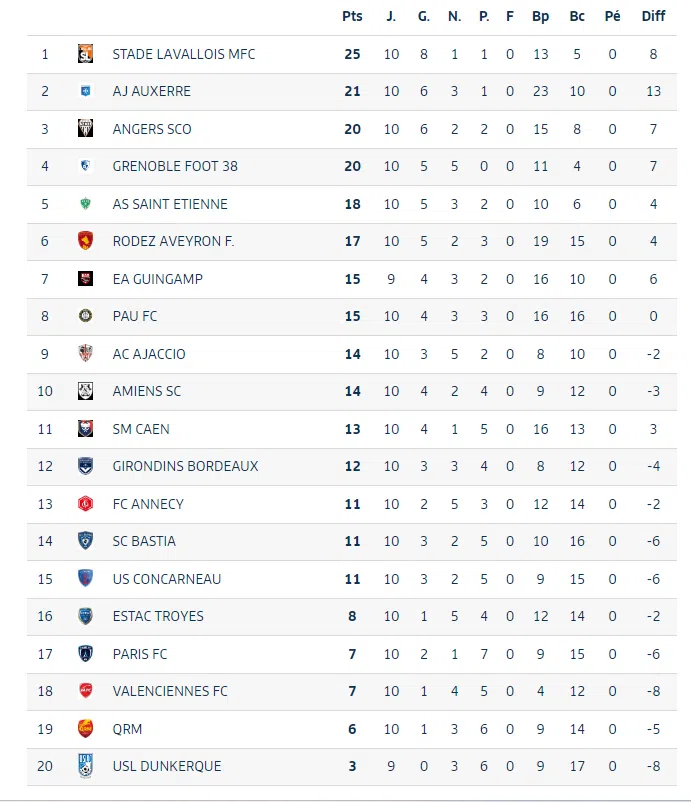Open the US Concarneau team name
691x802 pixels.
point(167,579)
